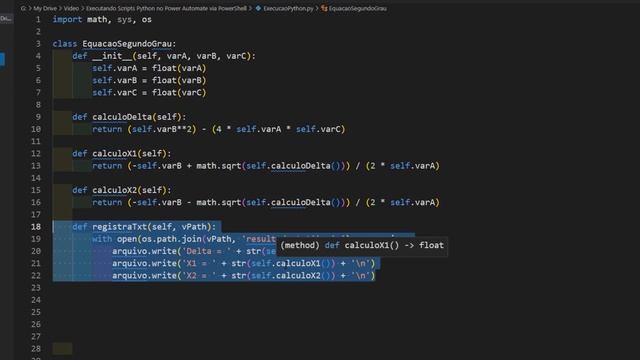This screenshot has width=640, height=360.
Task: Open the 'Video' breadcrumb segment
Action: (x=71, y=8)
